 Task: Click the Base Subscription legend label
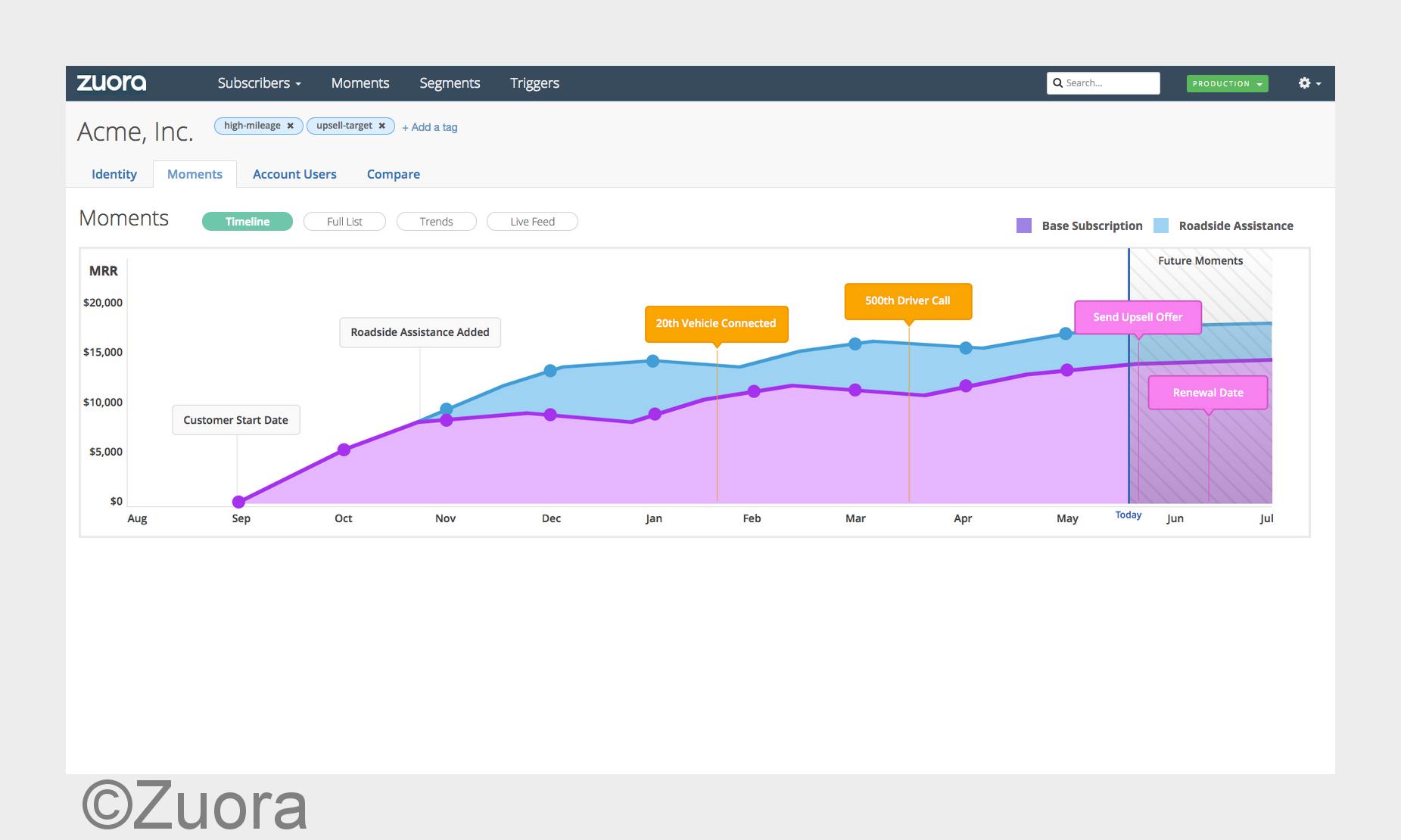(x=1092, y=226)
